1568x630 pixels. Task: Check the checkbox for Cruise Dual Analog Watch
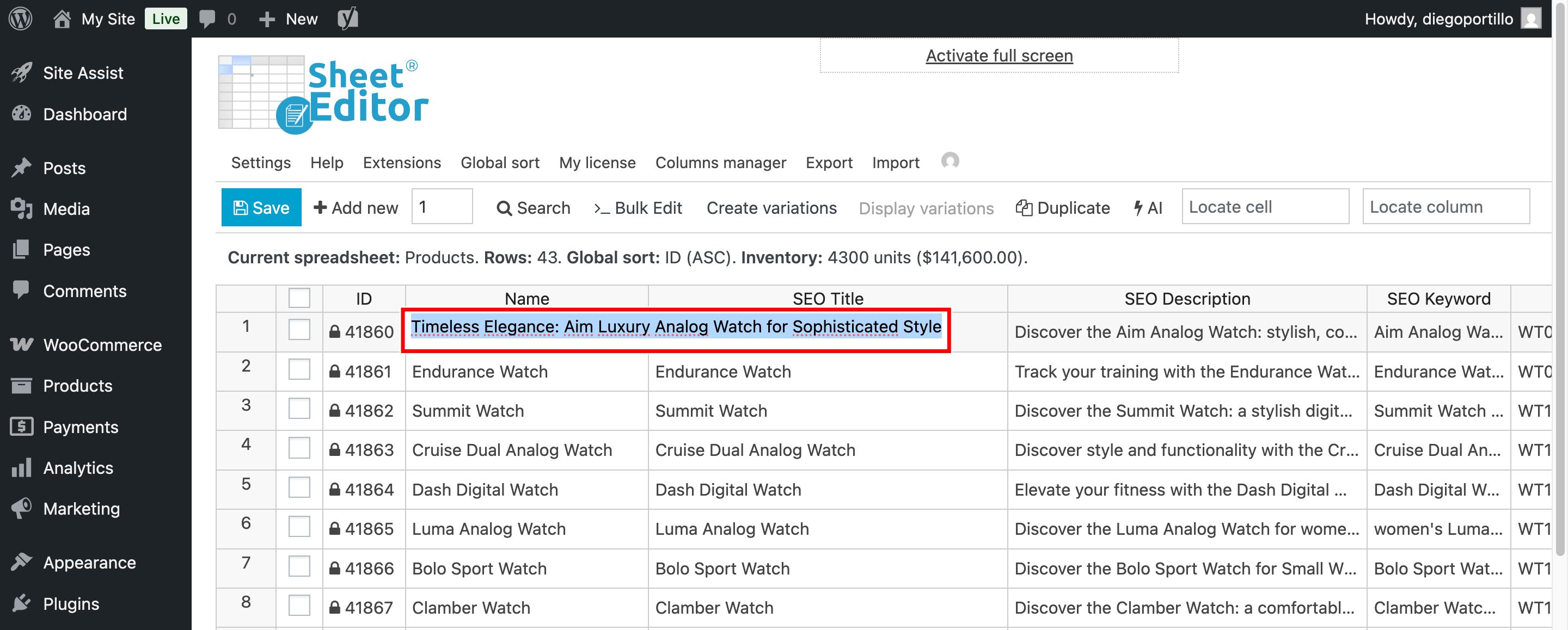(298, 448)
